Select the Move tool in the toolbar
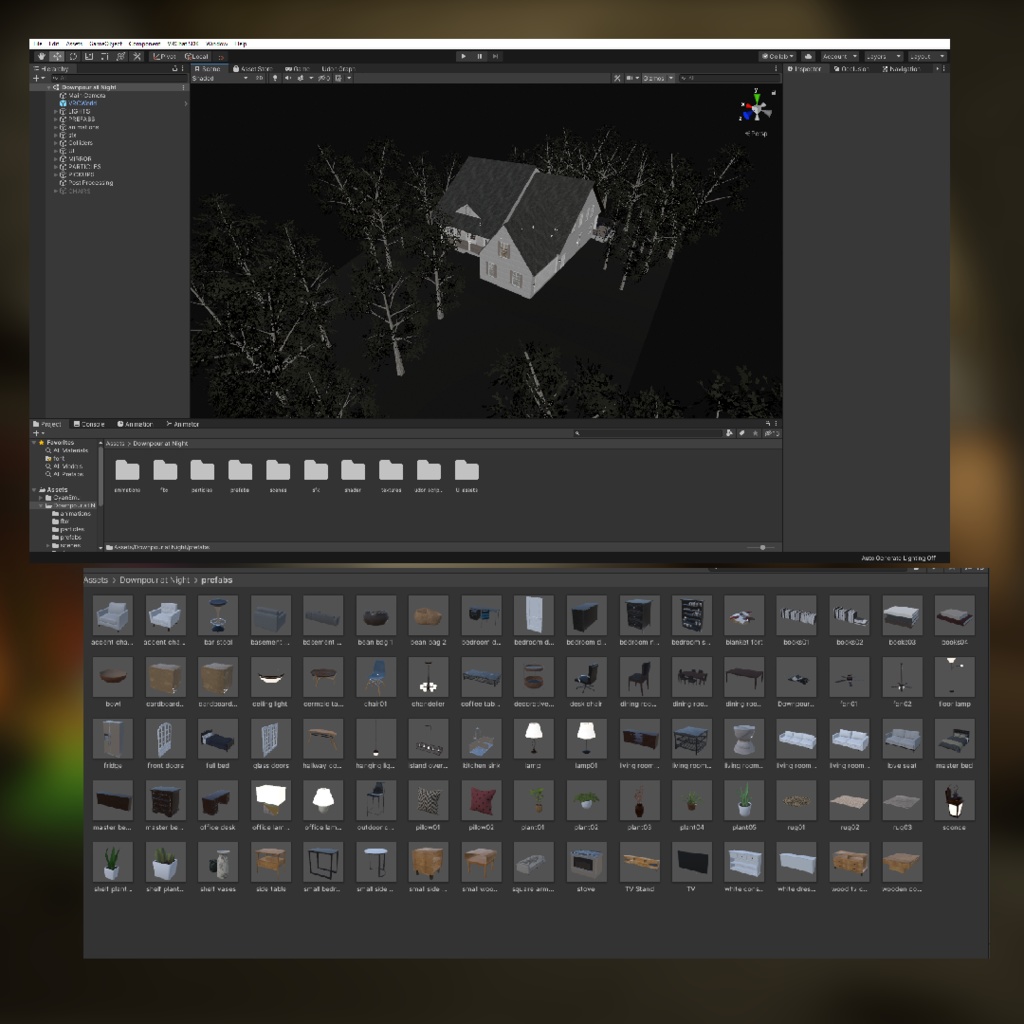Viewport: 1024px width, 1024px height. [x=57, y=57]
